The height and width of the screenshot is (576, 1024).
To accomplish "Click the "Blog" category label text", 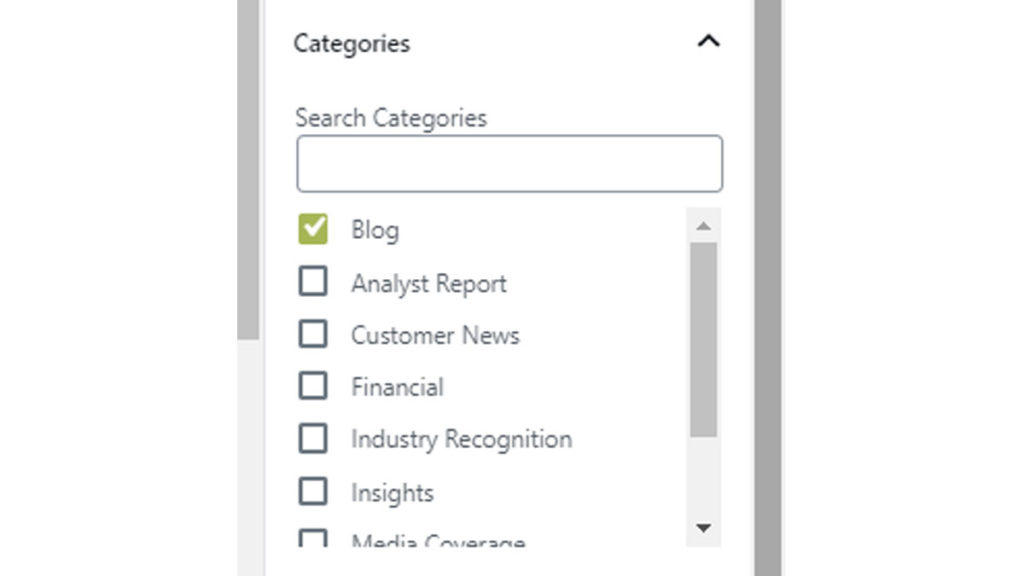I will [x=375, y=230].
